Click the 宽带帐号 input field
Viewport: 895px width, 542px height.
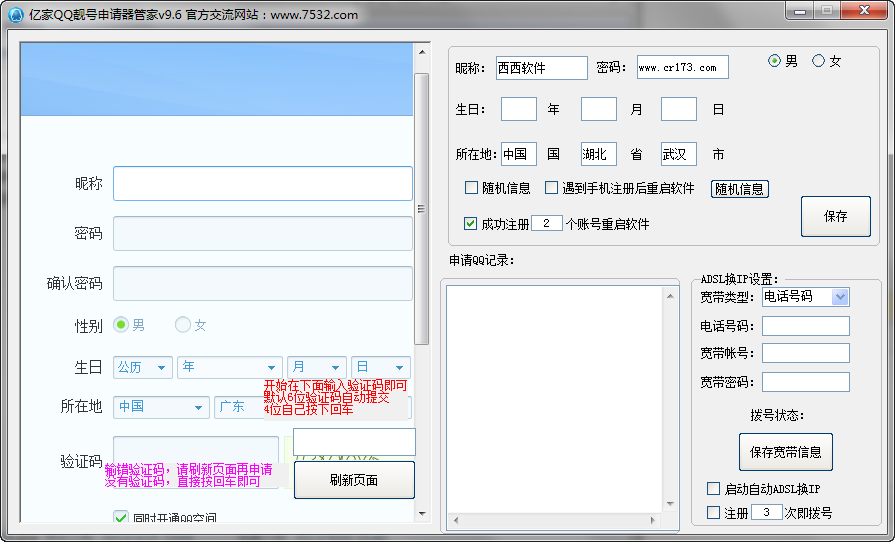point(806,353)
